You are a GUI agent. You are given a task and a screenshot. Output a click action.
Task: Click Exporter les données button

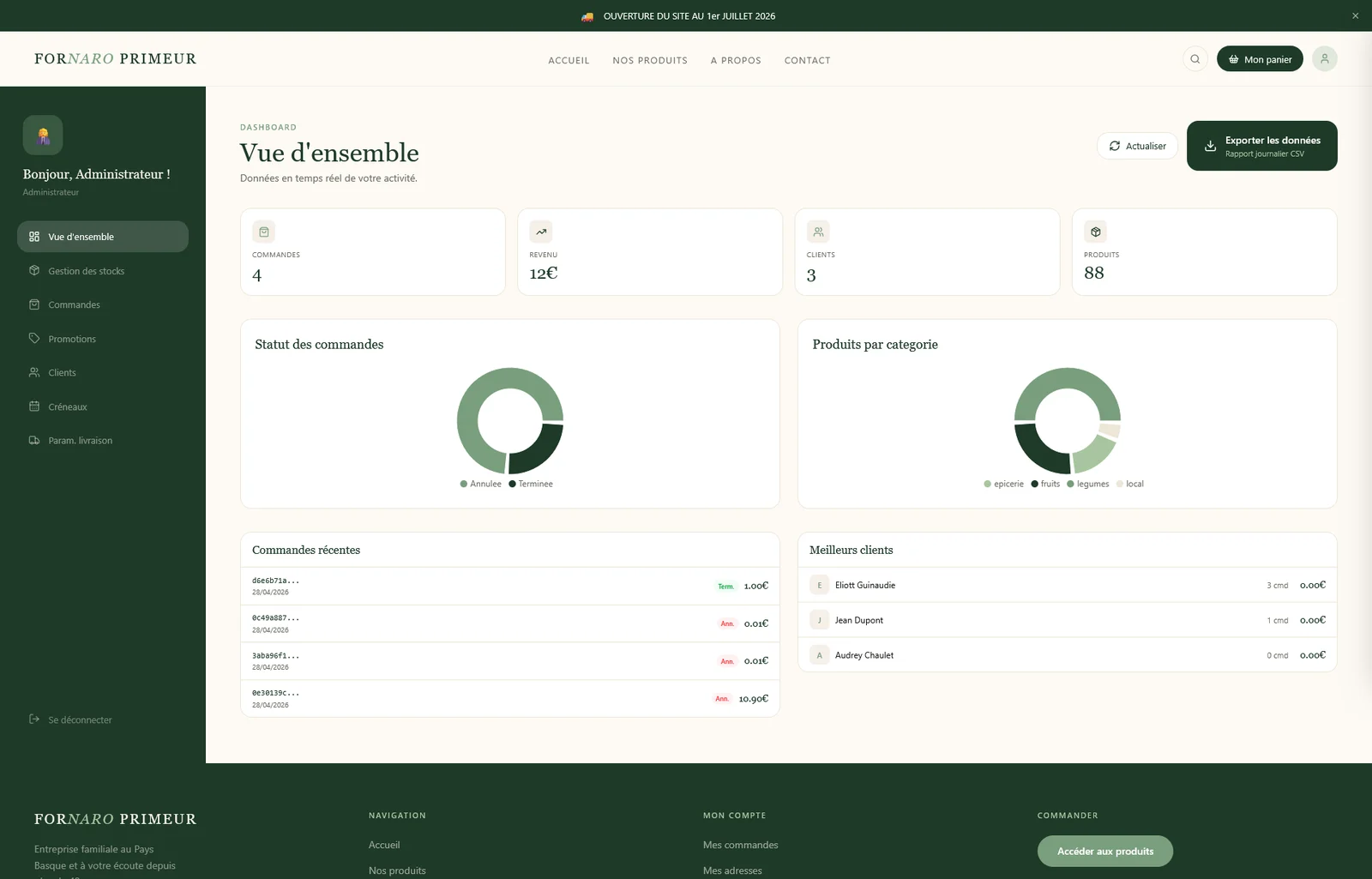(x=1261, y=146)
